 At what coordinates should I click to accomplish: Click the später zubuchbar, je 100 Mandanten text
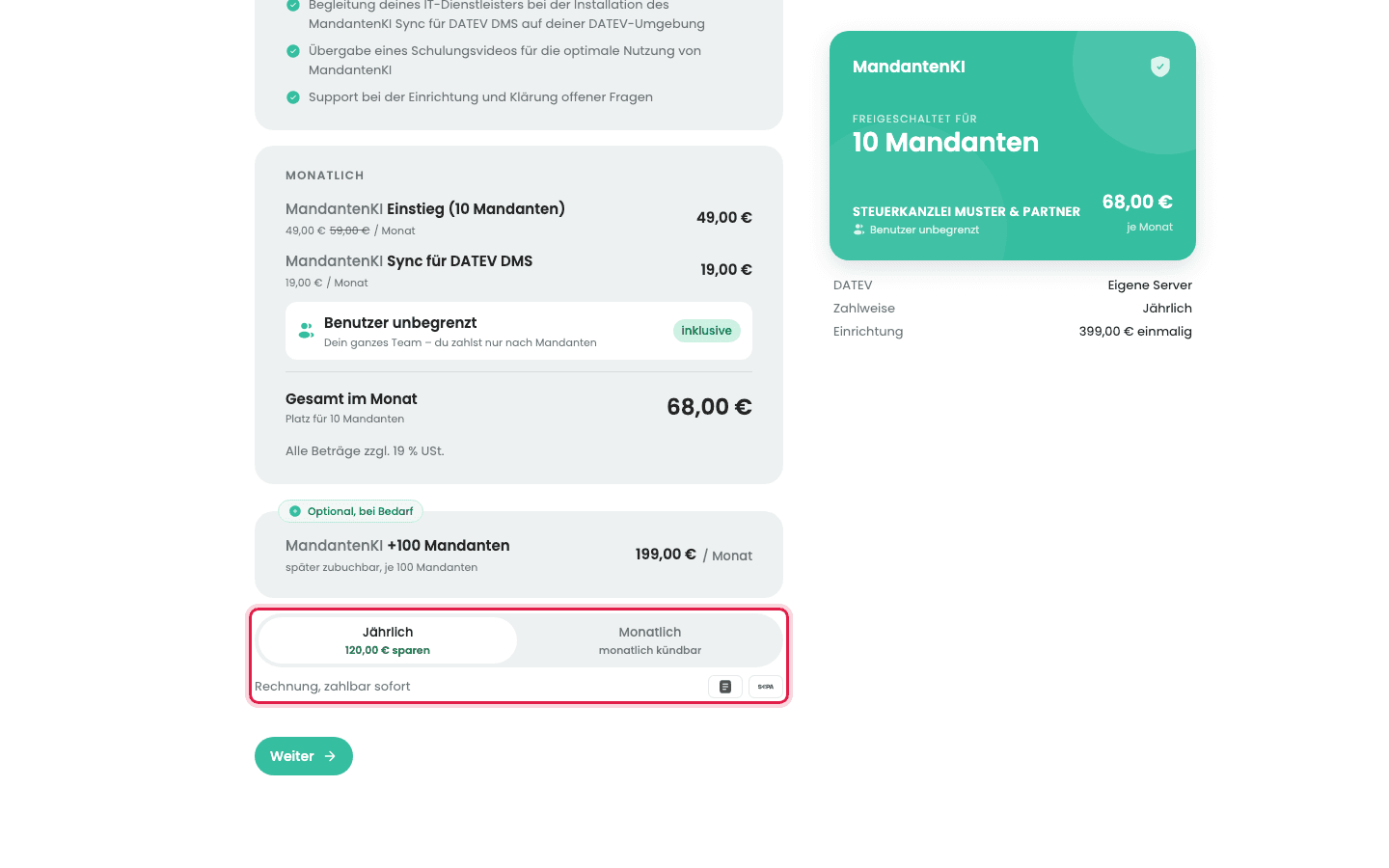[381, 568]
